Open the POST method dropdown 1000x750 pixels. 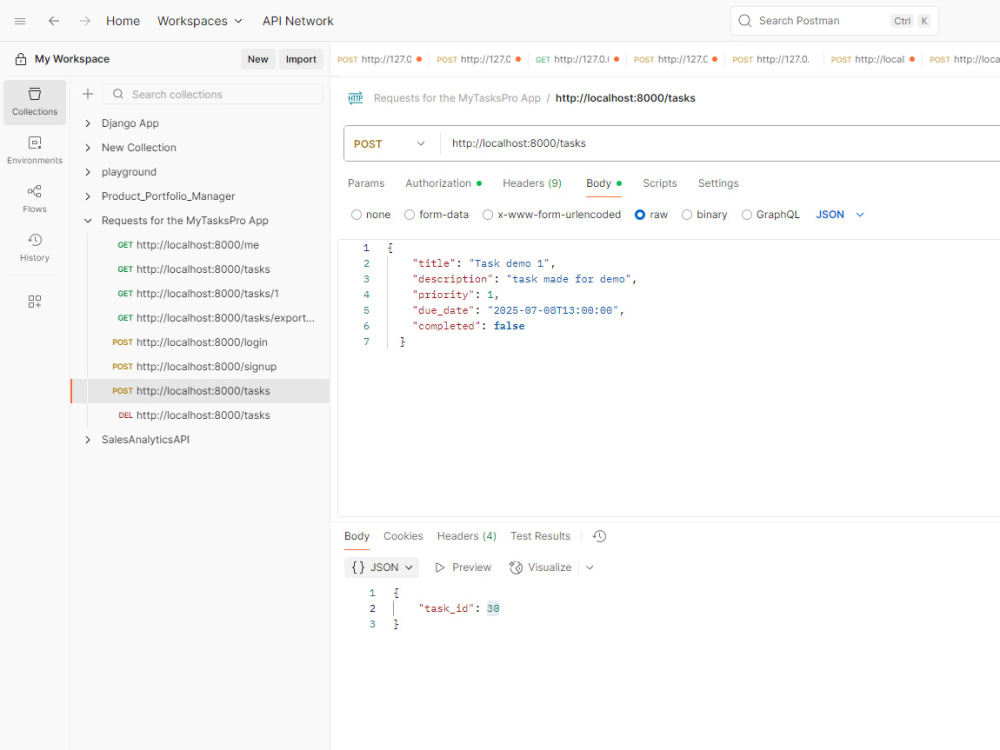(390, 143)
